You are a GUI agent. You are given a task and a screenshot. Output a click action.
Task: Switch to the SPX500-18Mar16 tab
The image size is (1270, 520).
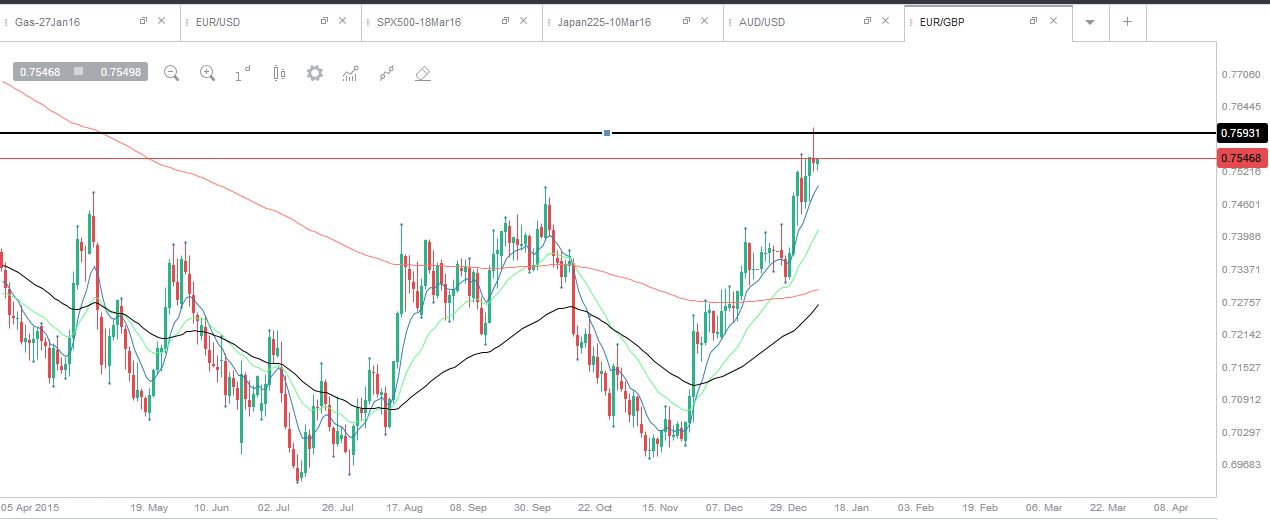(x=452, y=22)
